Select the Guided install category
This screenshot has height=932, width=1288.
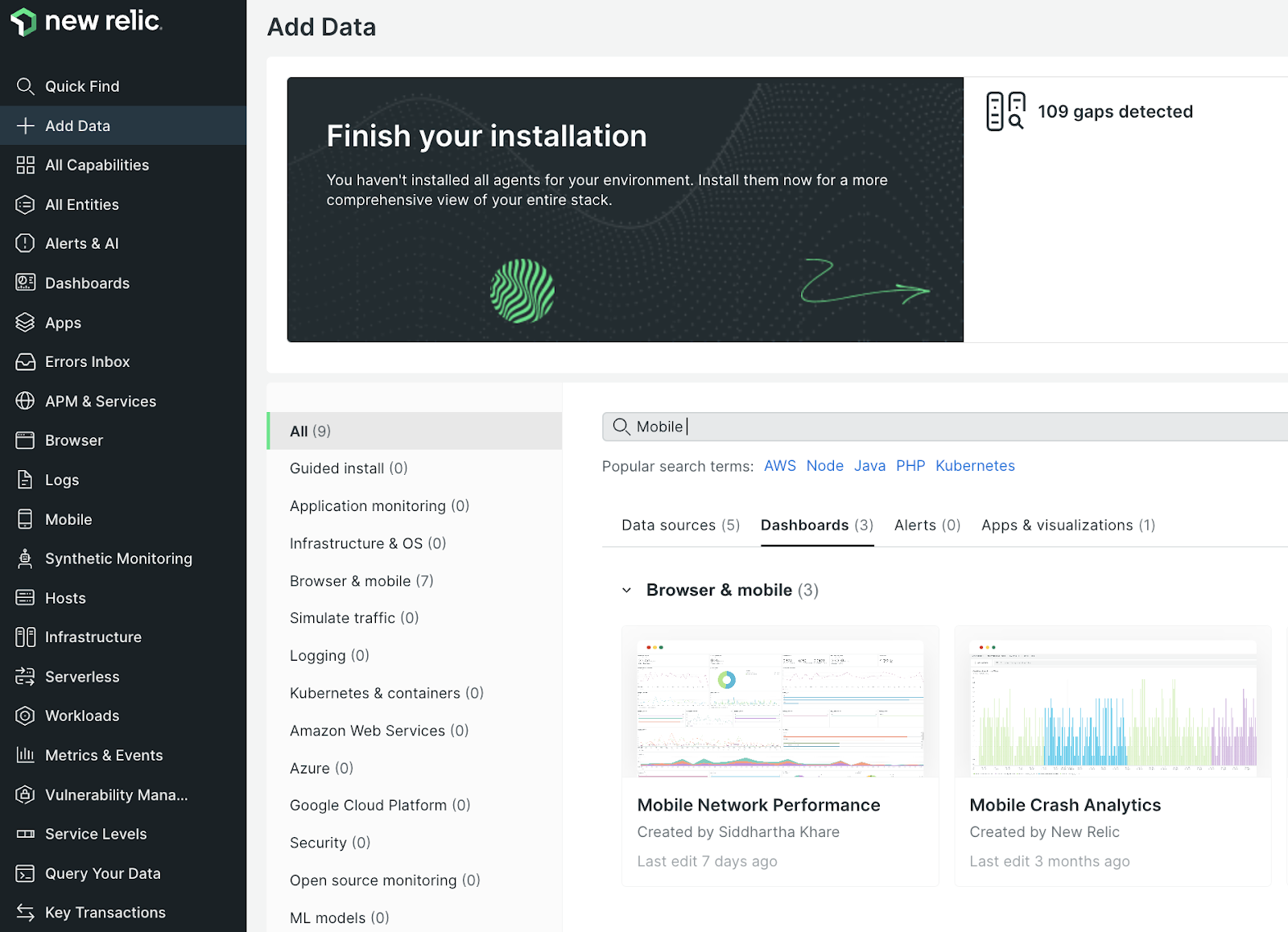[348, 468]
